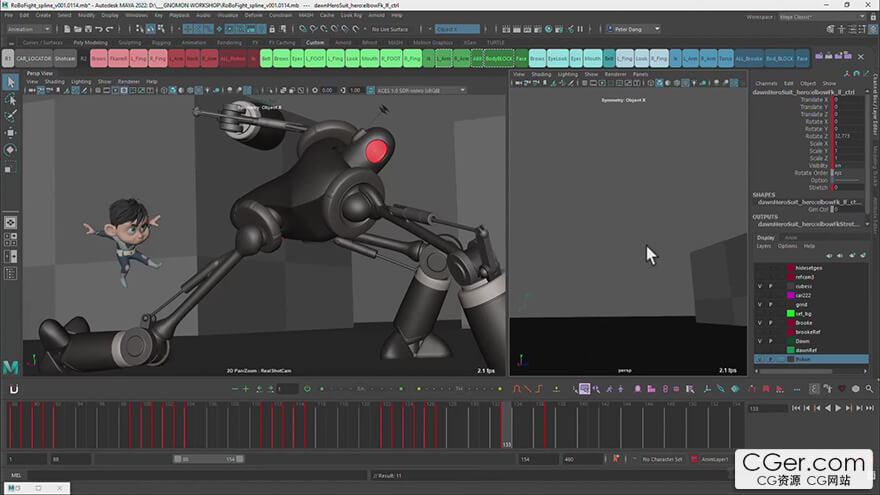The image size is (880, 495).
Task: Toggle playback P of the grnd layer
Action: 771,305
